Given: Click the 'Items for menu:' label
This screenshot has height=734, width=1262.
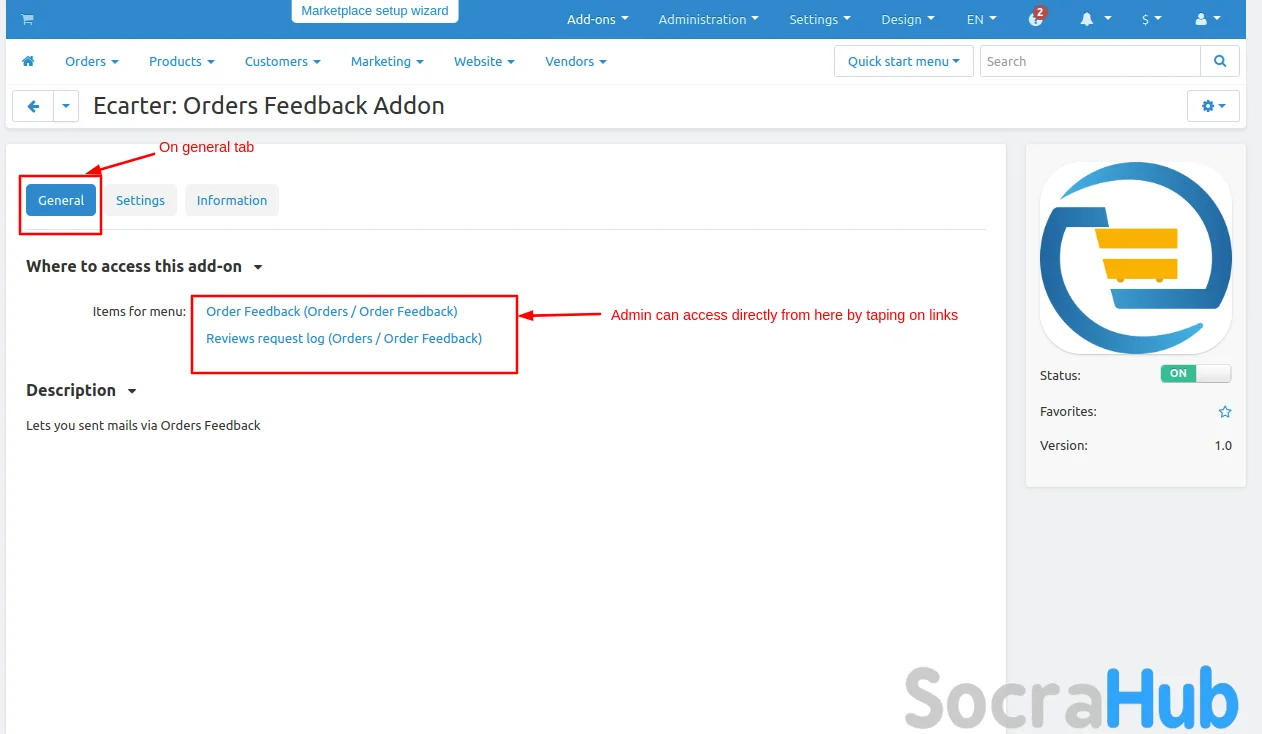Looking at the screenshot, I should [x=139, y=311].
